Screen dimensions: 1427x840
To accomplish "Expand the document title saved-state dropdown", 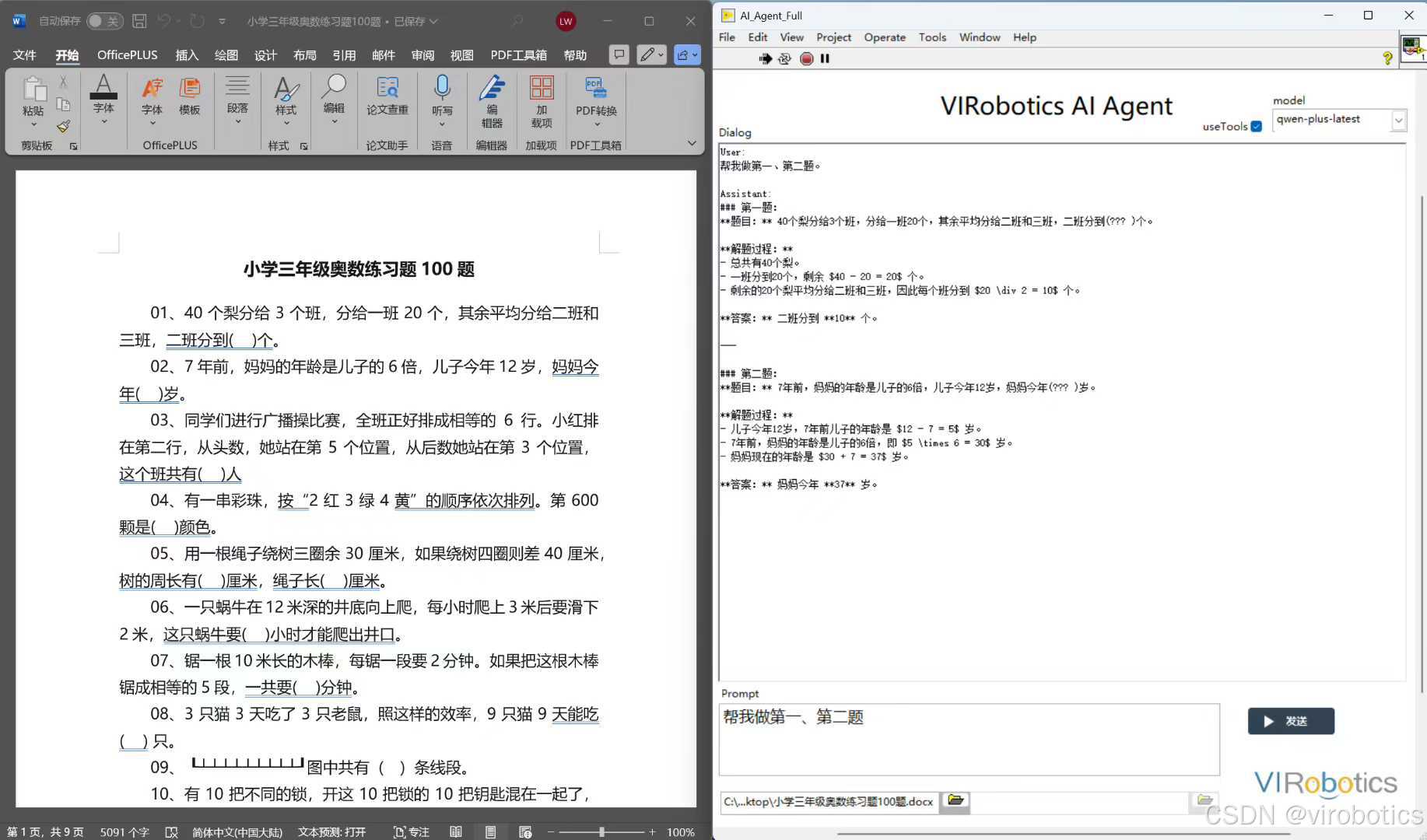I will click(433, 21).
